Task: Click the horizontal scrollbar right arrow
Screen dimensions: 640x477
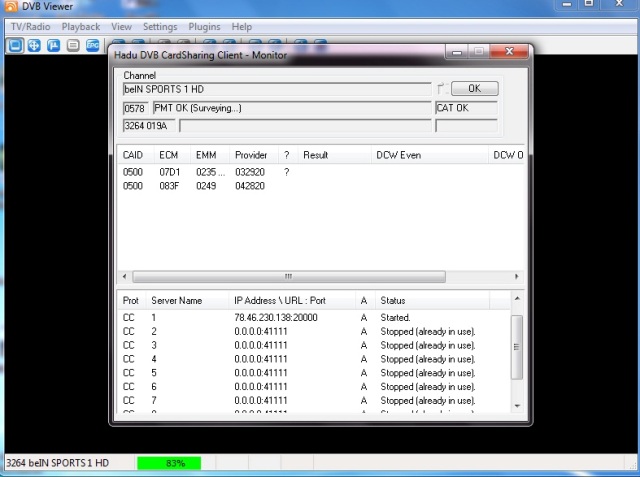Action: pyautogui.click(x=516, y=277)
